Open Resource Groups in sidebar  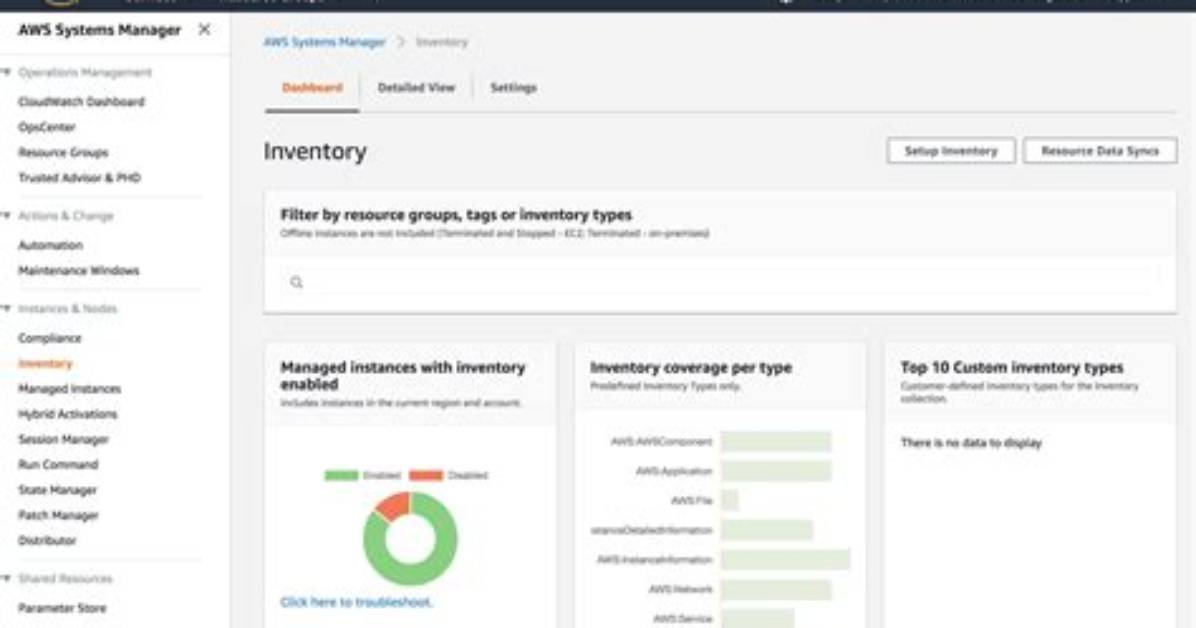pos(63,152)
